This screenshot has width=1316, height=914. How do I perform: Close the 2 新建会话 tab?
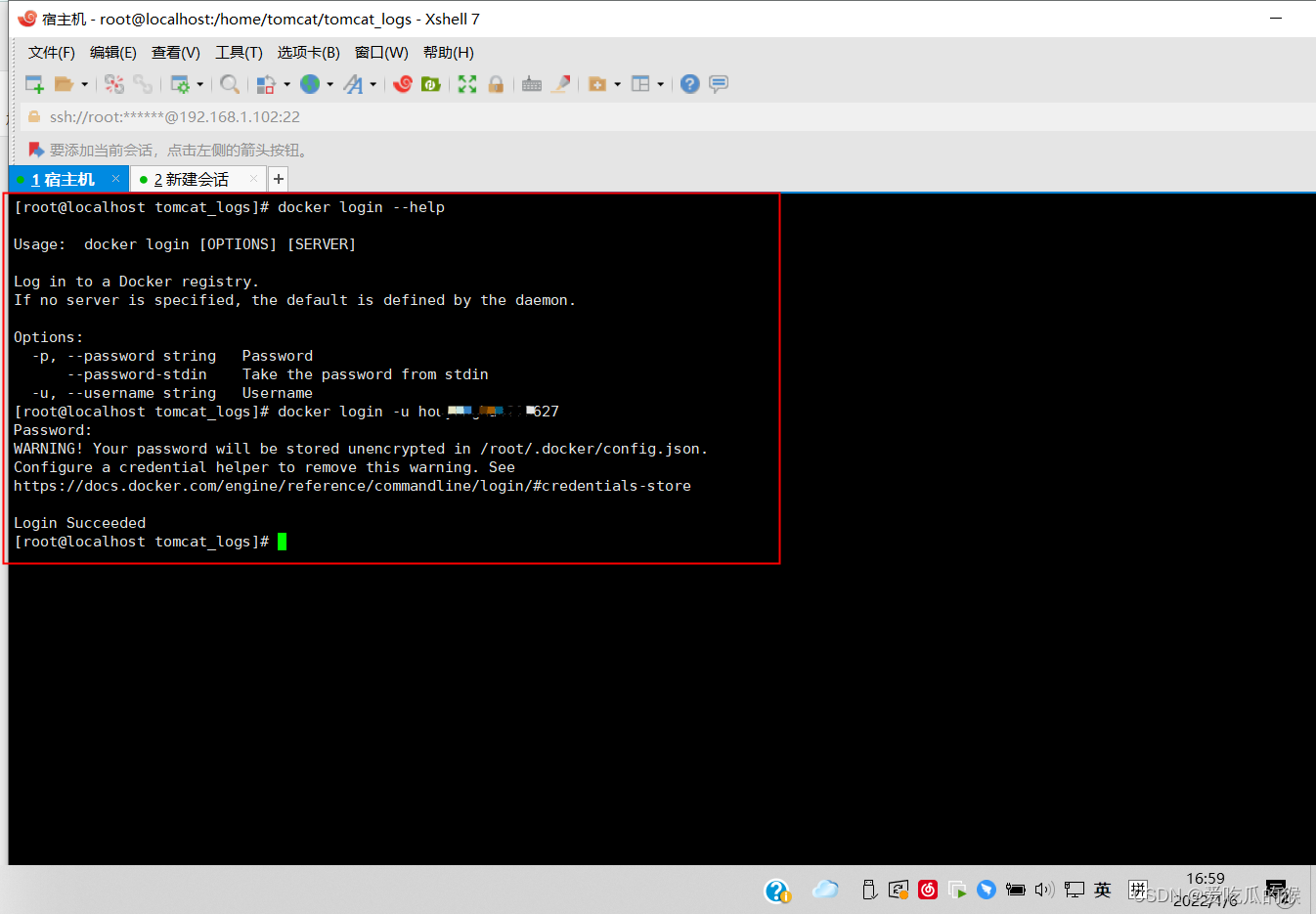click(x=253, y=179)
